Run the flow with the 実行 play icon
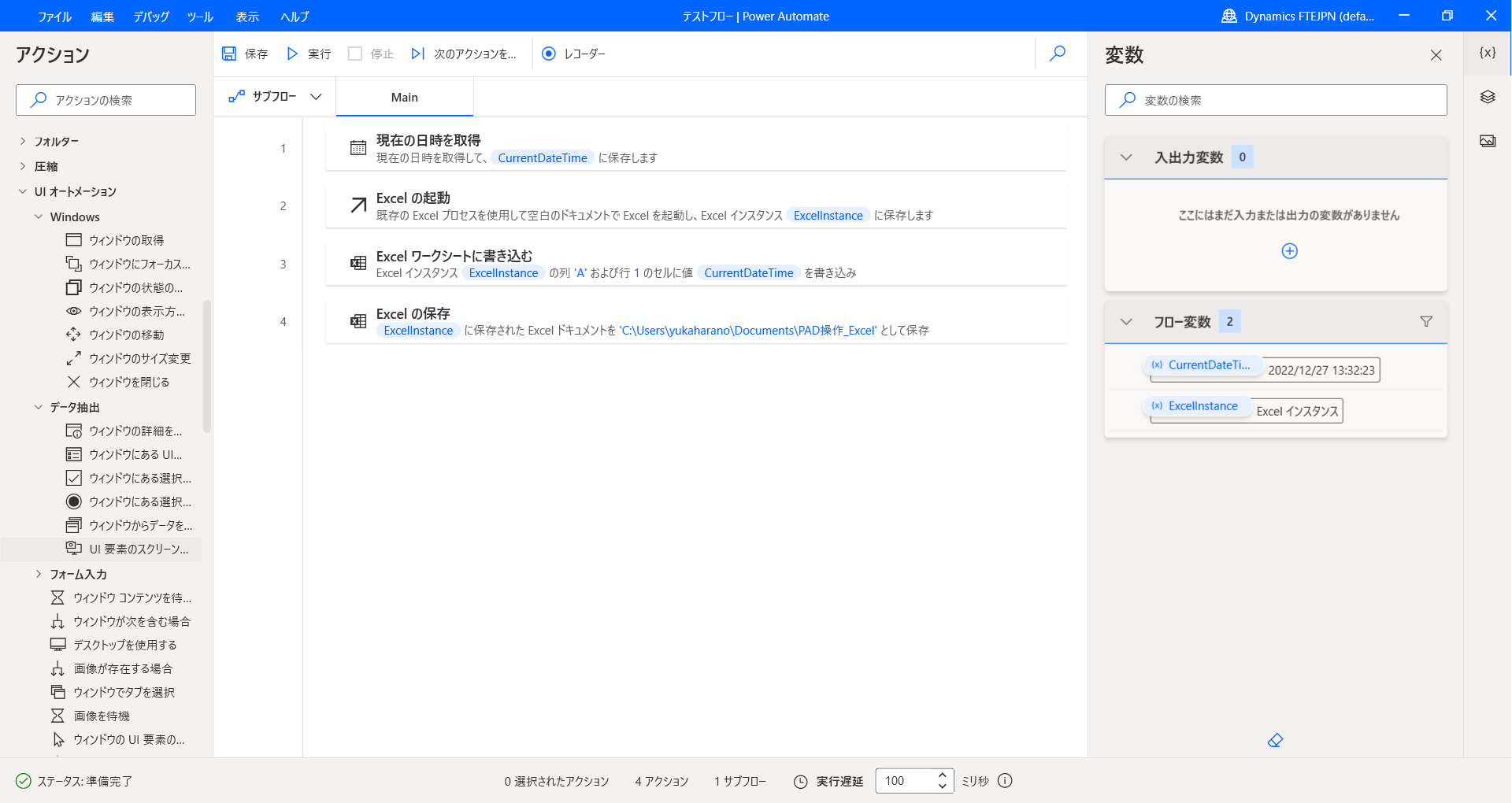This screenshot has width=1512, height=803. pyautogui.click(x=292, y=54)
